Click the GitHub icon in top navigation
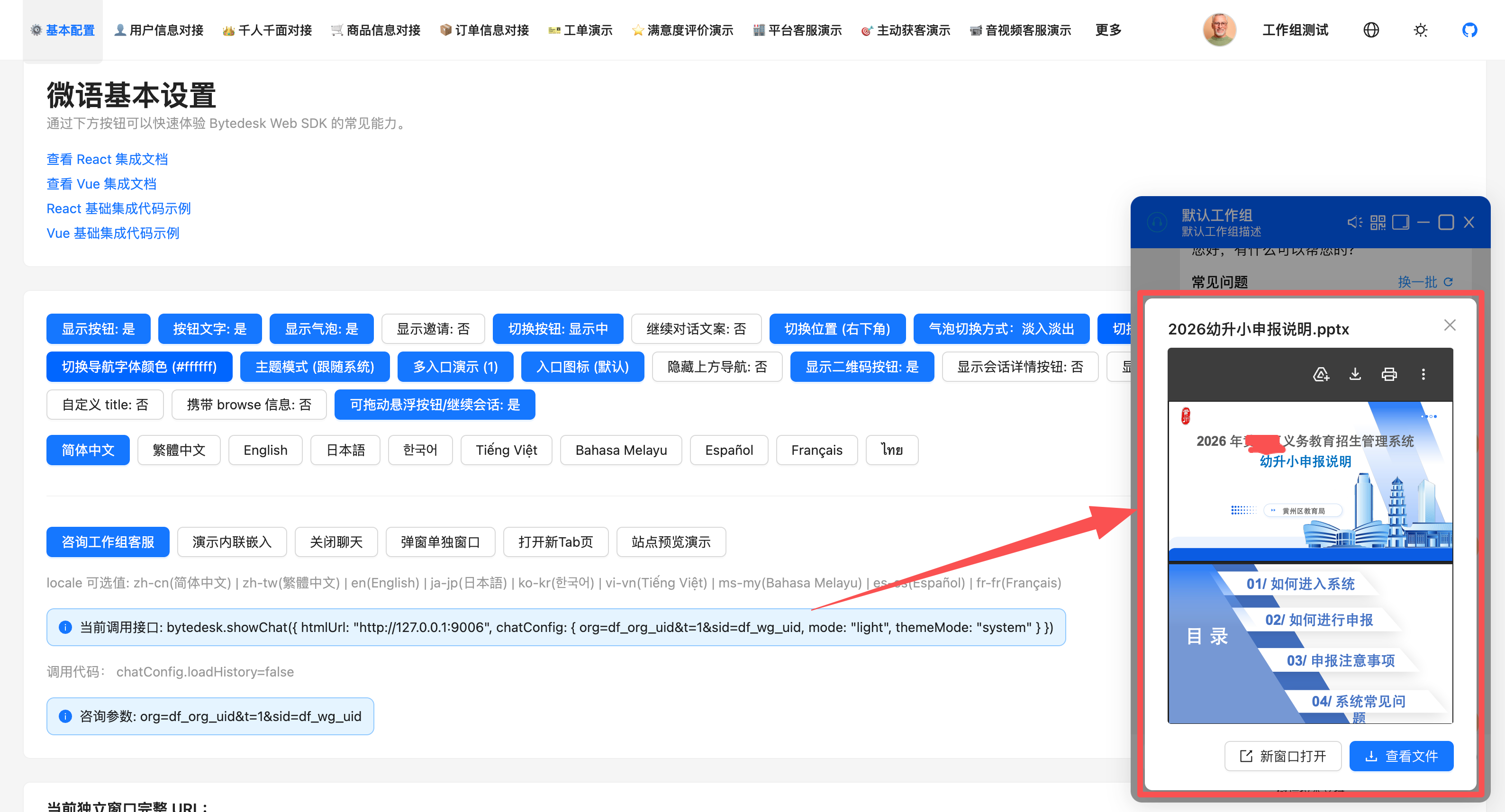The image size is (1505, 812). click(x=1469, y=30)
